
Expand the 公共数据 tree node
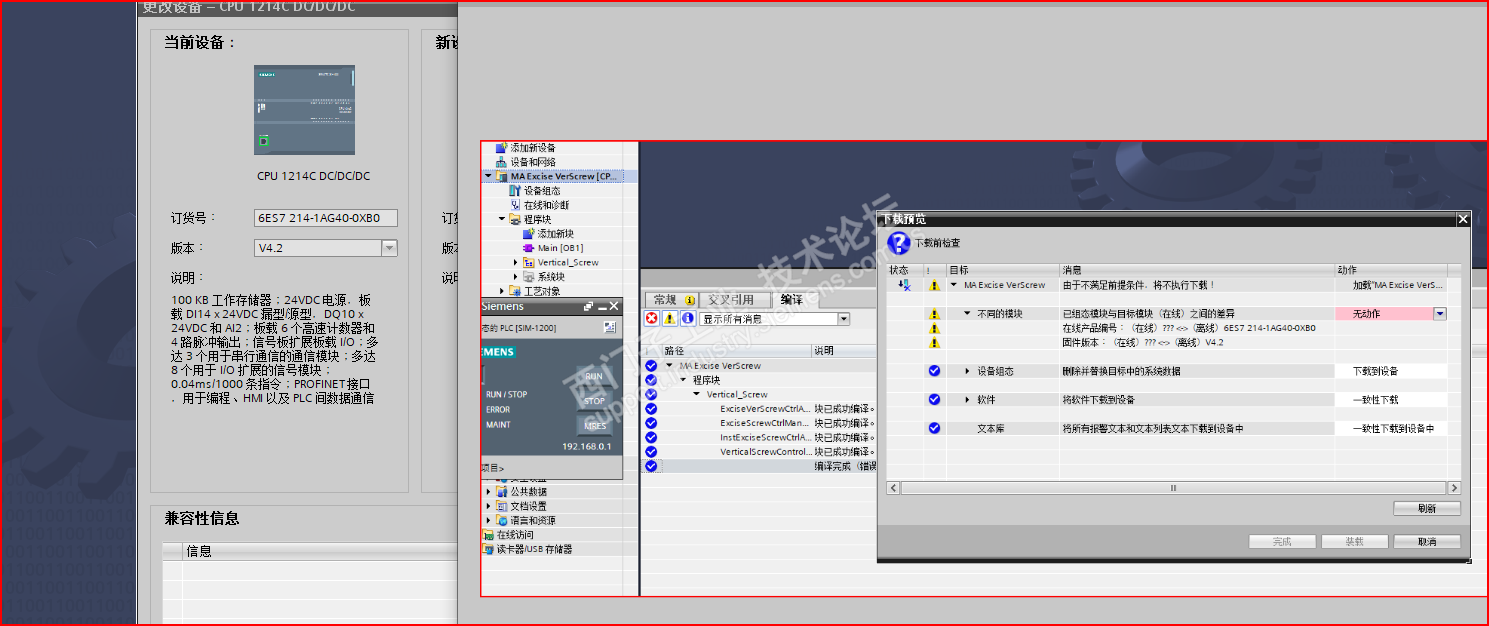click(488, 492)
